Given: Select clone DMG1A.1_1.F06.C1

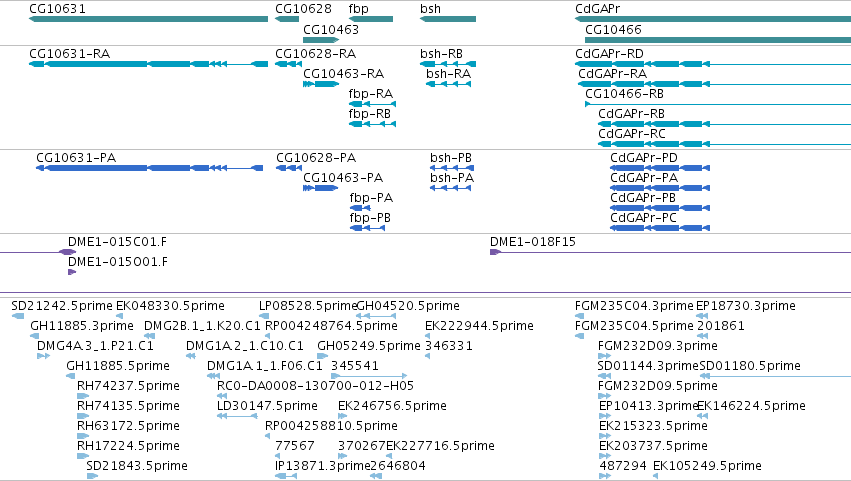Looking at the screenshot, I should pos(213,376).
